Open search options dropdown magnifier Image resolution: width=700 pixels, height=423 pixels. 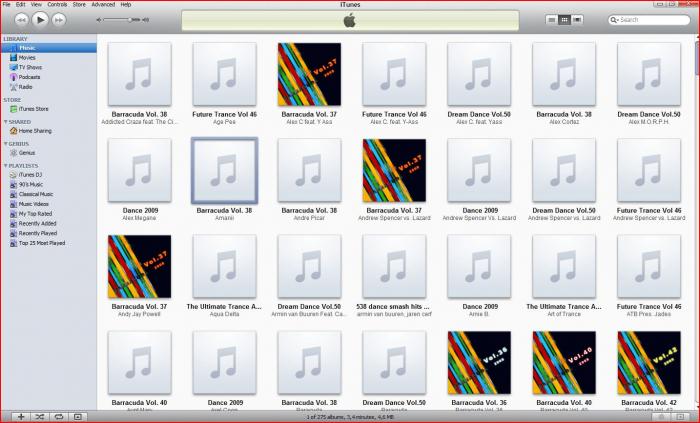pyautogui.click(x=614, y=19)
